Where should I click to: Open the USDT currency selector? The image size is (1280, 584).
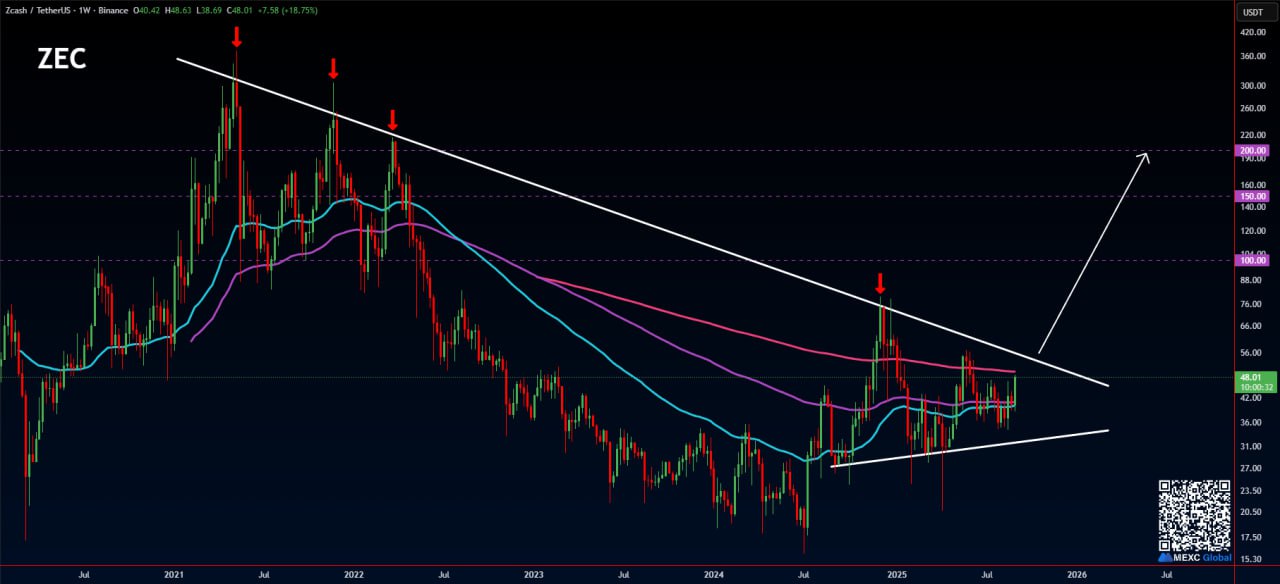click(x=1252, y=12)
